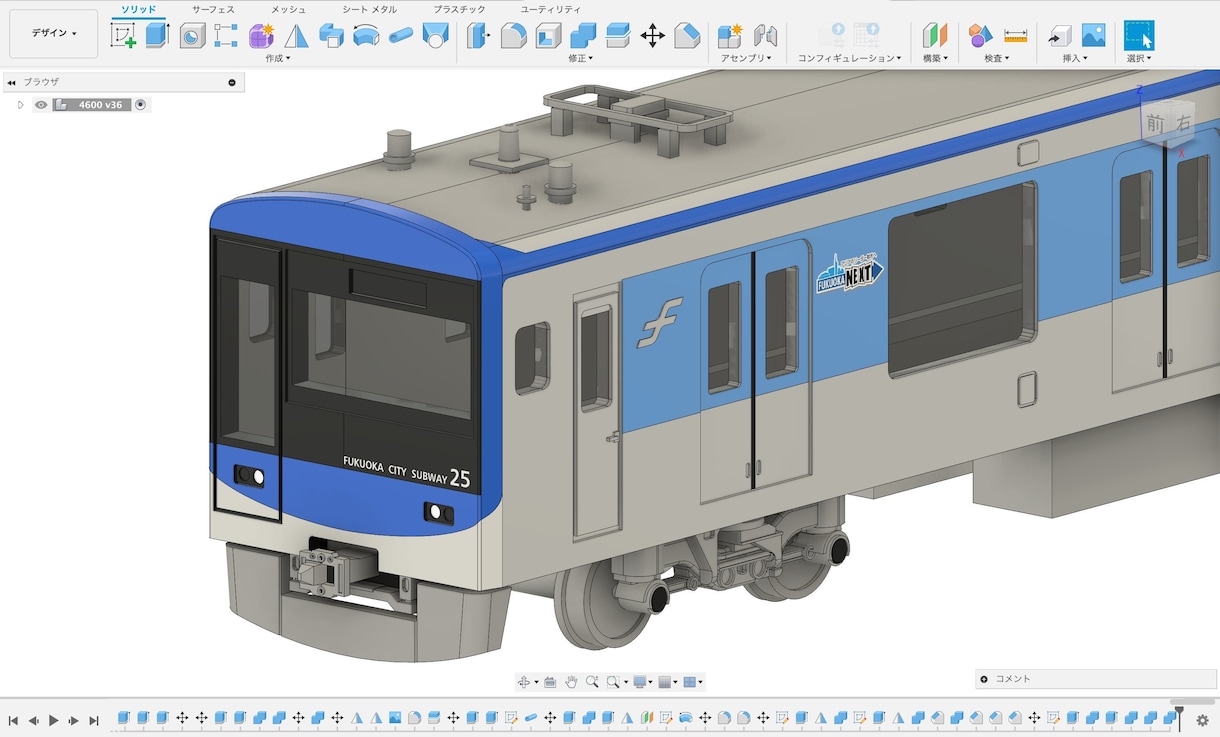Screen dimensions: 1220x737
Task: Click the New Component icon
Action: click(x=730, y=36)
